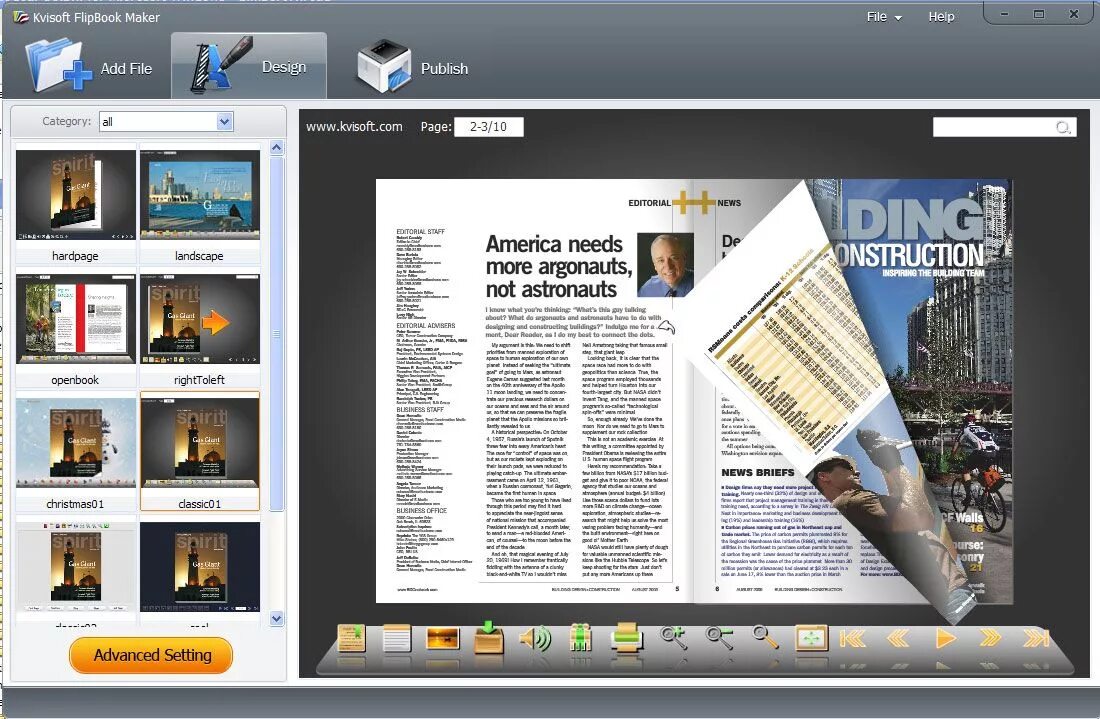Open the Help menu
This screenshot has height=719, width=1100.
[x=941, y=17]
